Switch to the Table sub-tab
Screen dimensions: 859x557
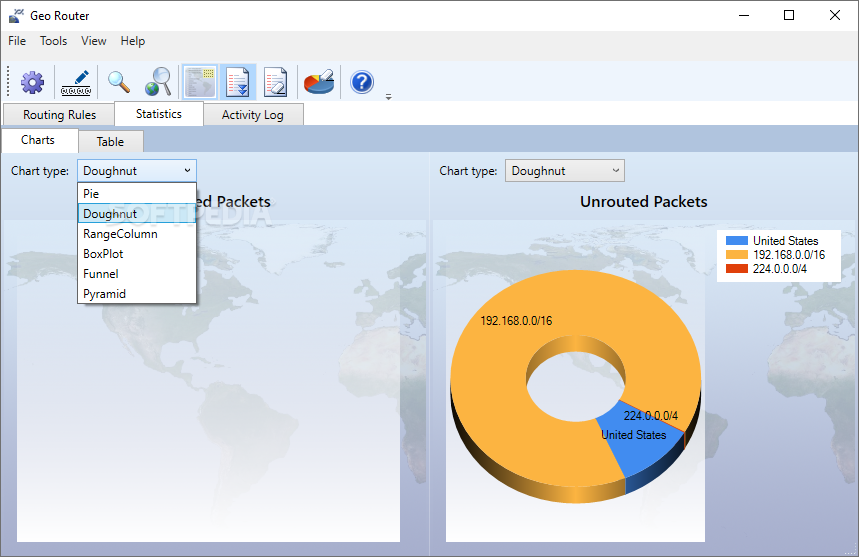click(111, 142)
